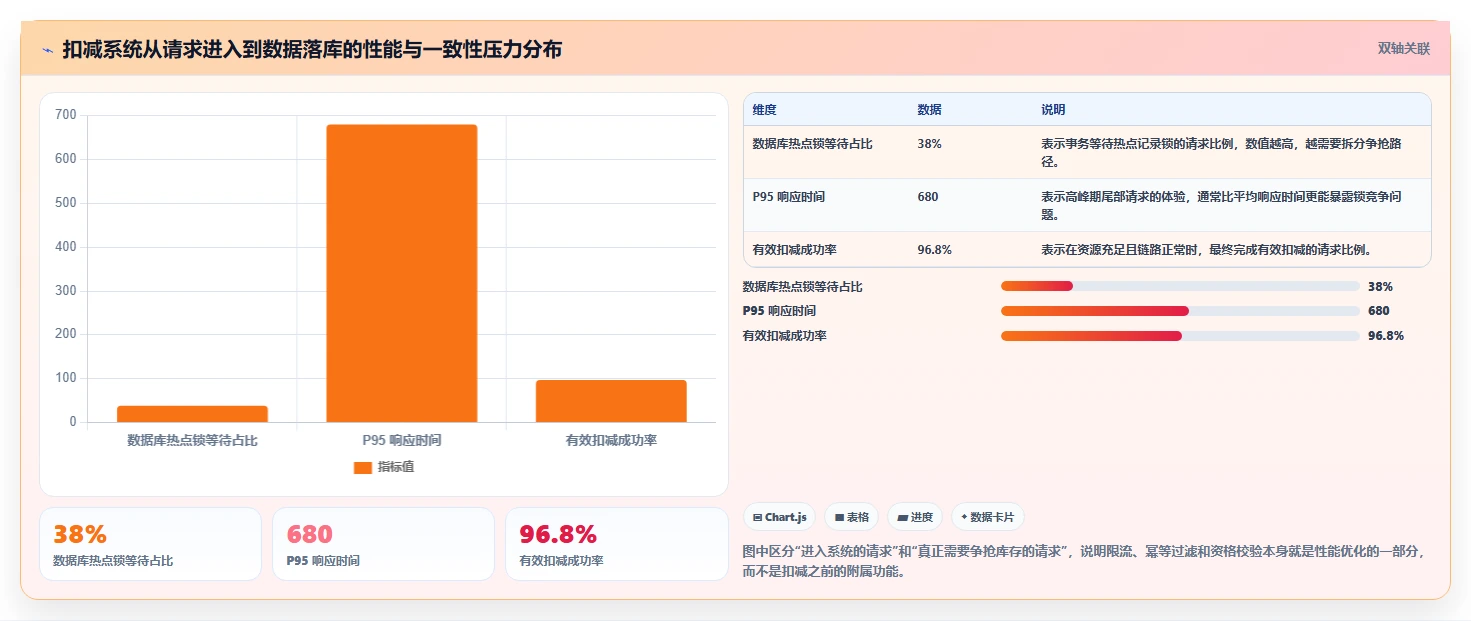Viewport: 1471px width, 621px height.
Task: Click the dashboard title 扣减系统从请求进入到数据落库
Action: point(312,49)
